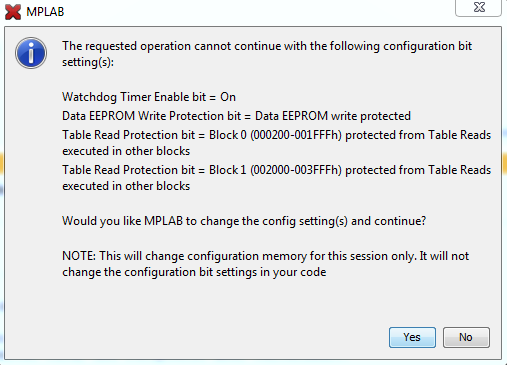Click the blue information icon
Viewport: 507px width, 365px height.
tap(31, 53)
